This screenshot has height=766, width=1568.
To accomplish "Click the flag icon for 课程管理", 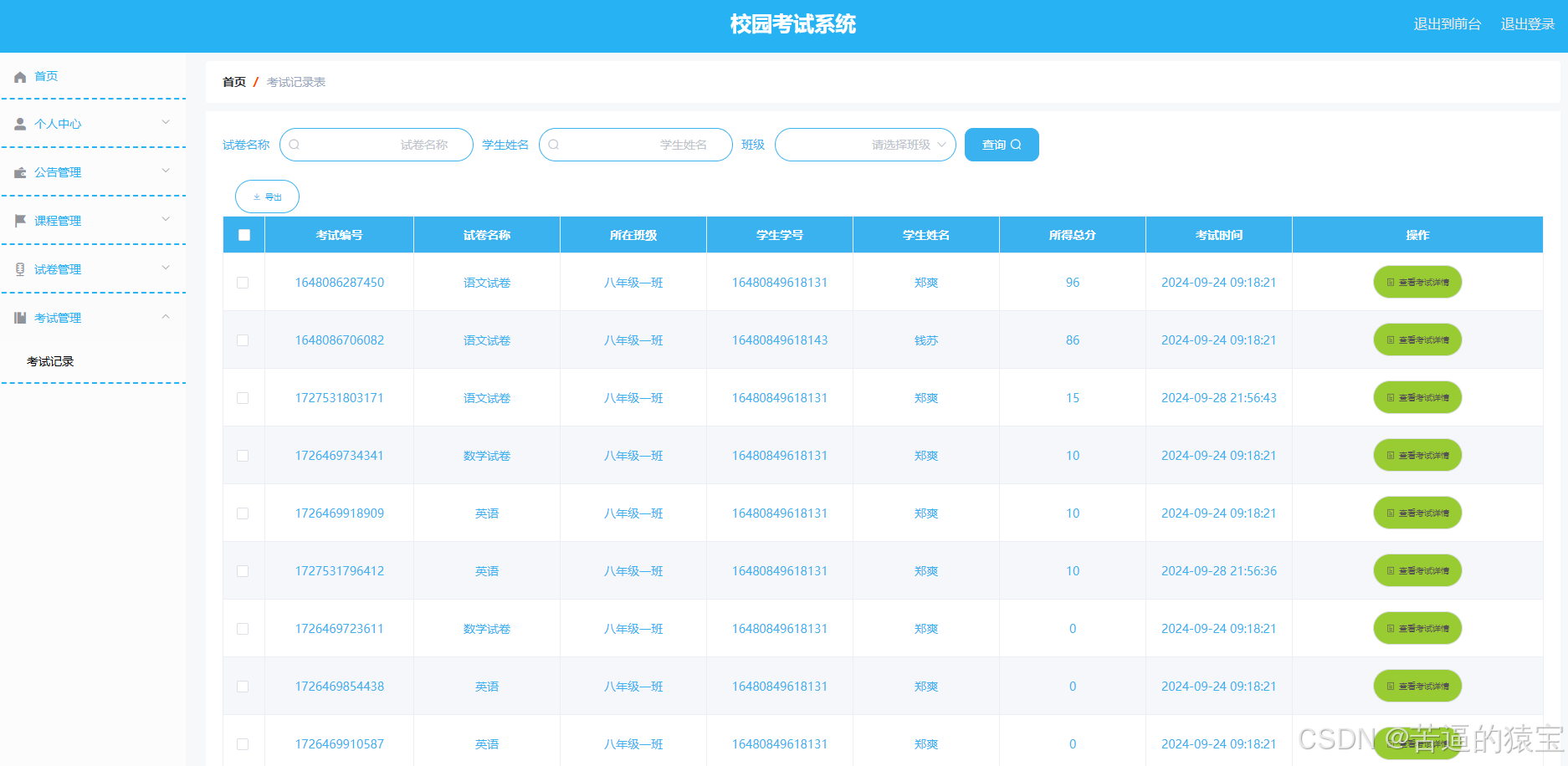I will tap(20, 221).
